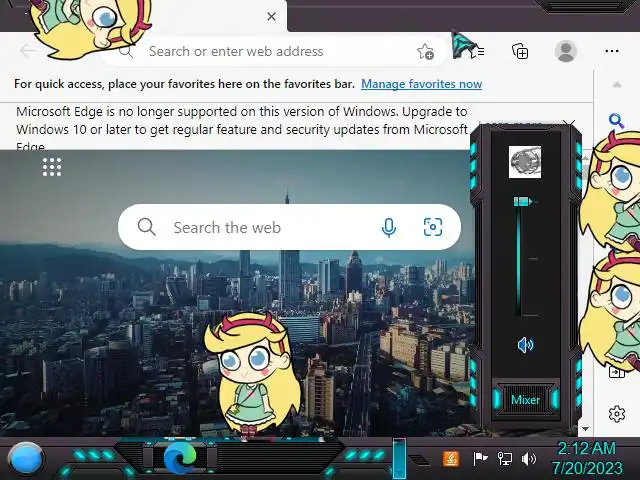Screen dimensions: 640x480
Task: Start voice search with microphone icon
Action: (x=389, y=227)
